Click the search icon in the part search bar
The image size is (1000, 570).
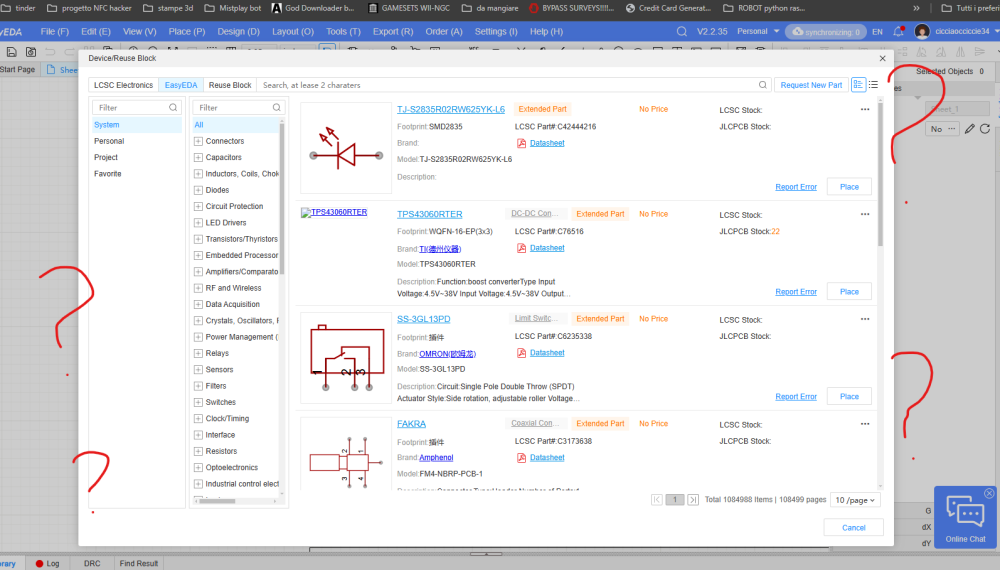click(762, 85)
